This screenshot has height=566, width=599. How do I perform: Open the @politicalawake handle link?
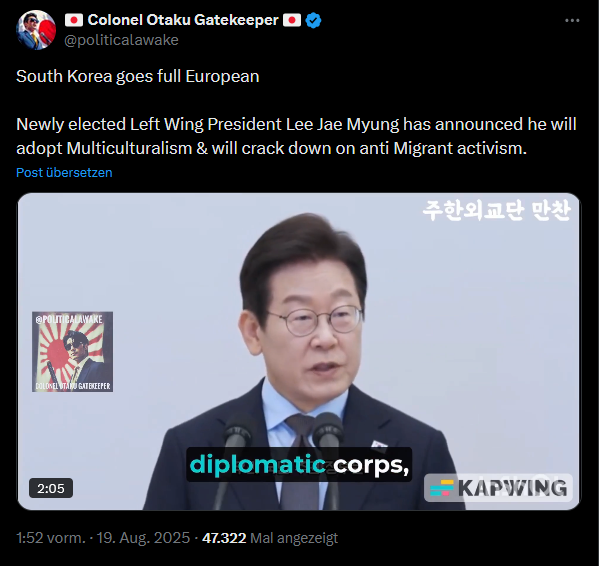(121, 40)
